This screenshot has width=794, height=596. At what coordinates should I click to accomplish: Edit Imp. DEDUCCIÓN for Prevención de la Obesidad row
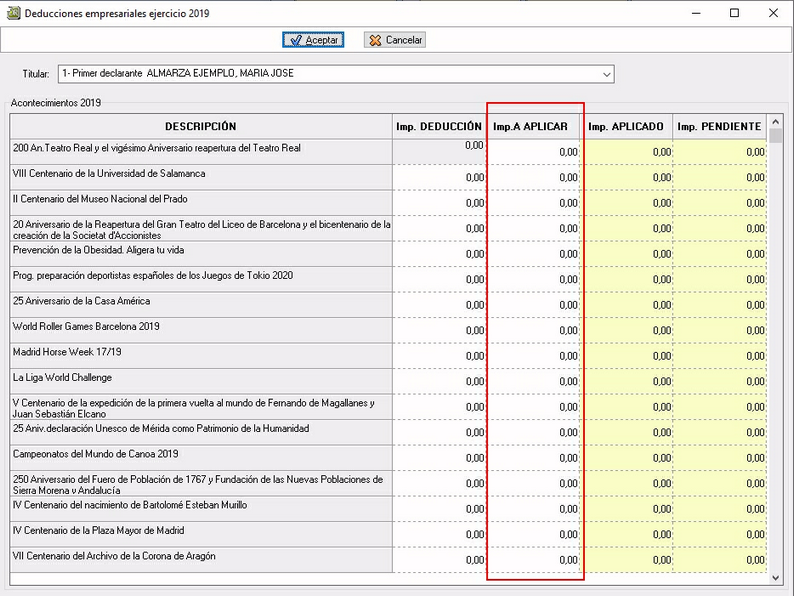click(x=439, y=254)
